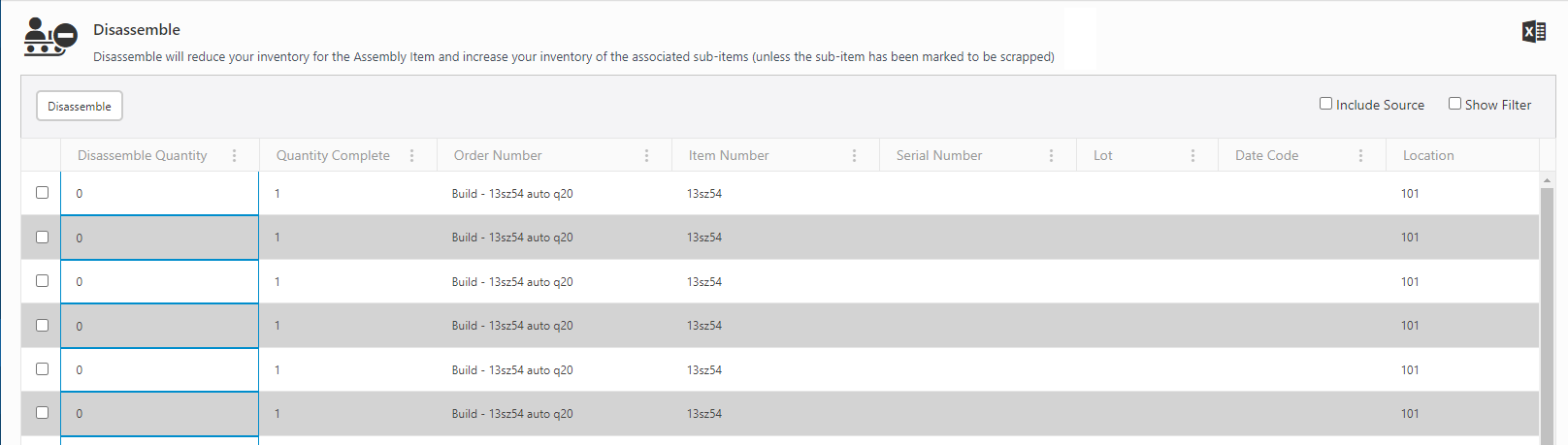The image size is (1568, 445).
Task: Open Quantity Complete column options menu
Action: pos(411,155)
